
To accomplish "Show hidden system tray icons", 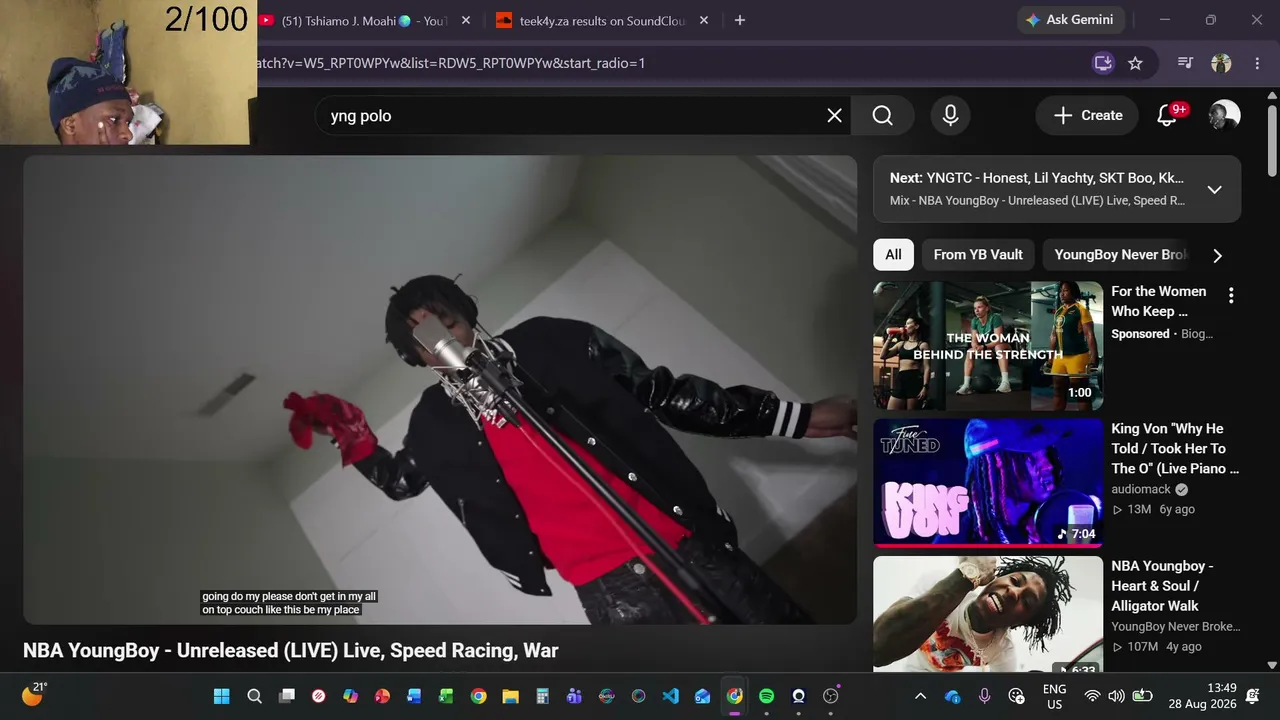I will click(920, 696).
